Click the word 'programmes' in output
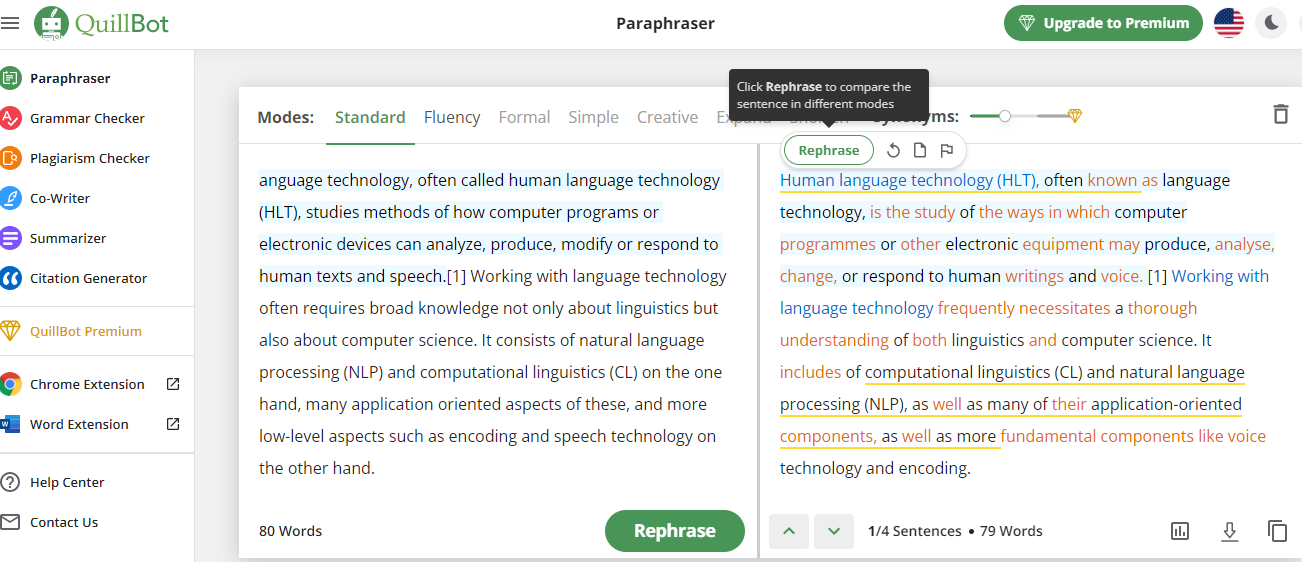 pos(828,244)
